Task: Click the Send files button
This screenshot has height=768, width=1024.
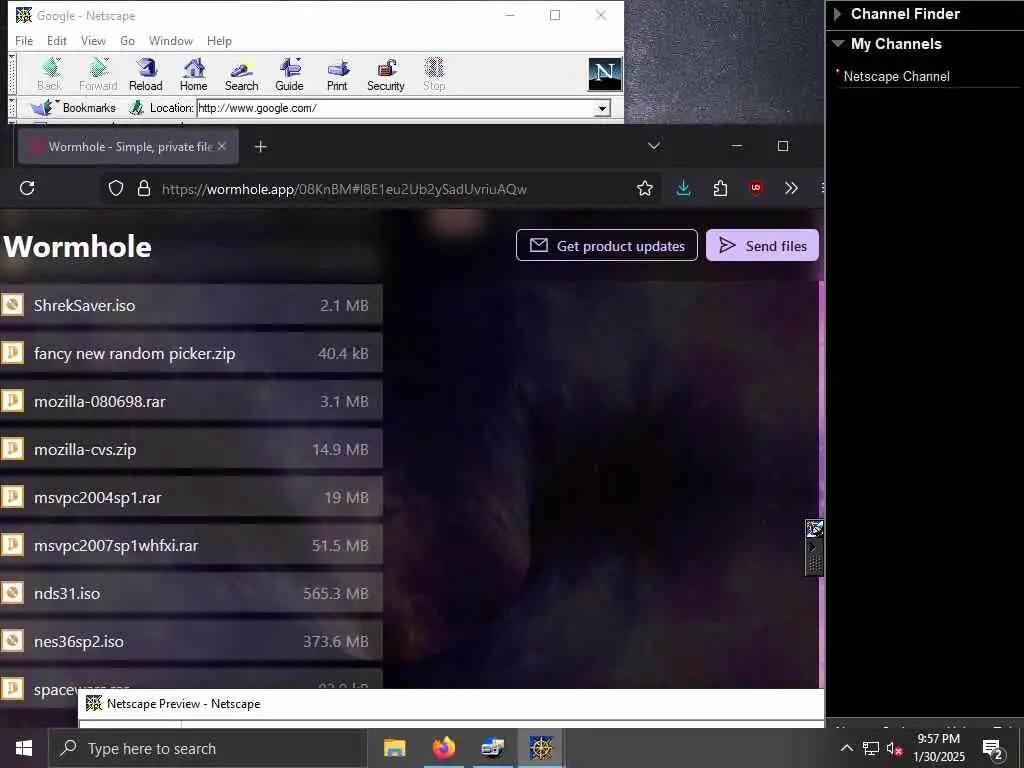Action: point(762,246)
